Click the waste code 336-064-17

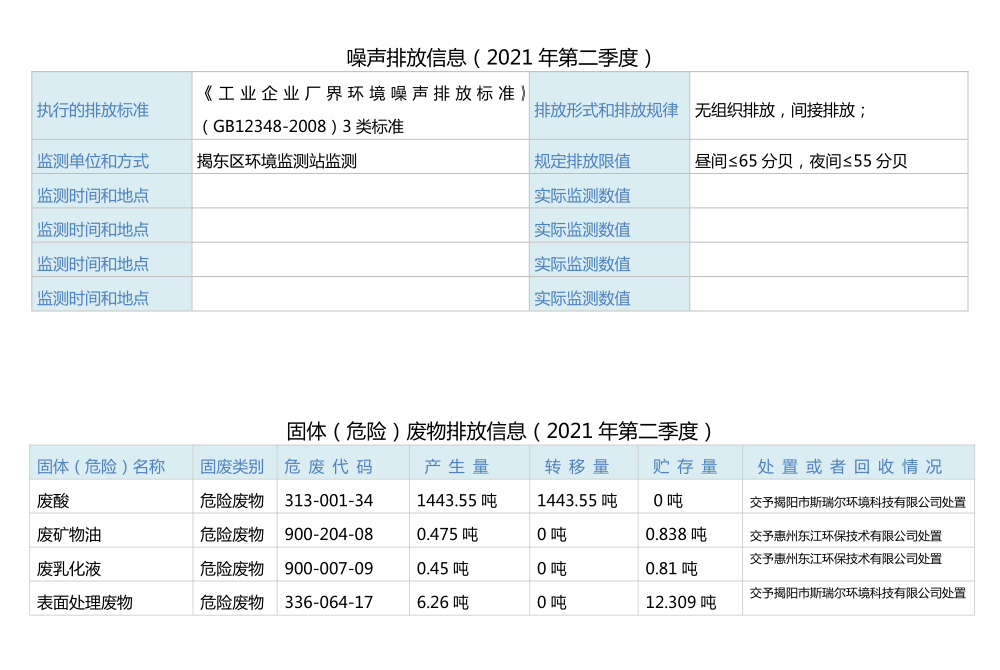328,602
